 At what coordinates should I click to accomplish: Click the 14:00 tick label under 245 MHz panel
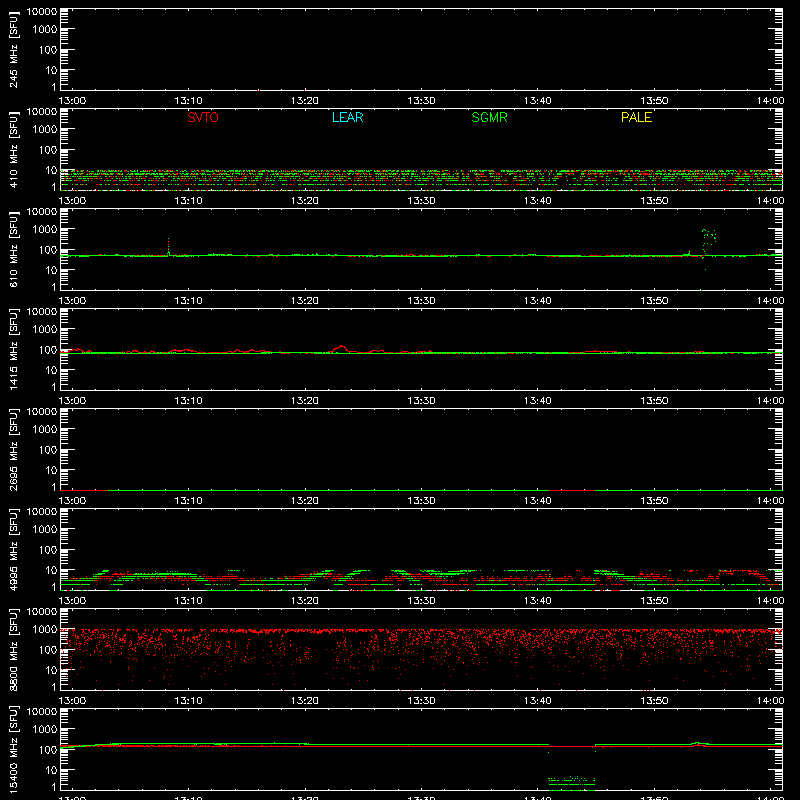(770, 101)
